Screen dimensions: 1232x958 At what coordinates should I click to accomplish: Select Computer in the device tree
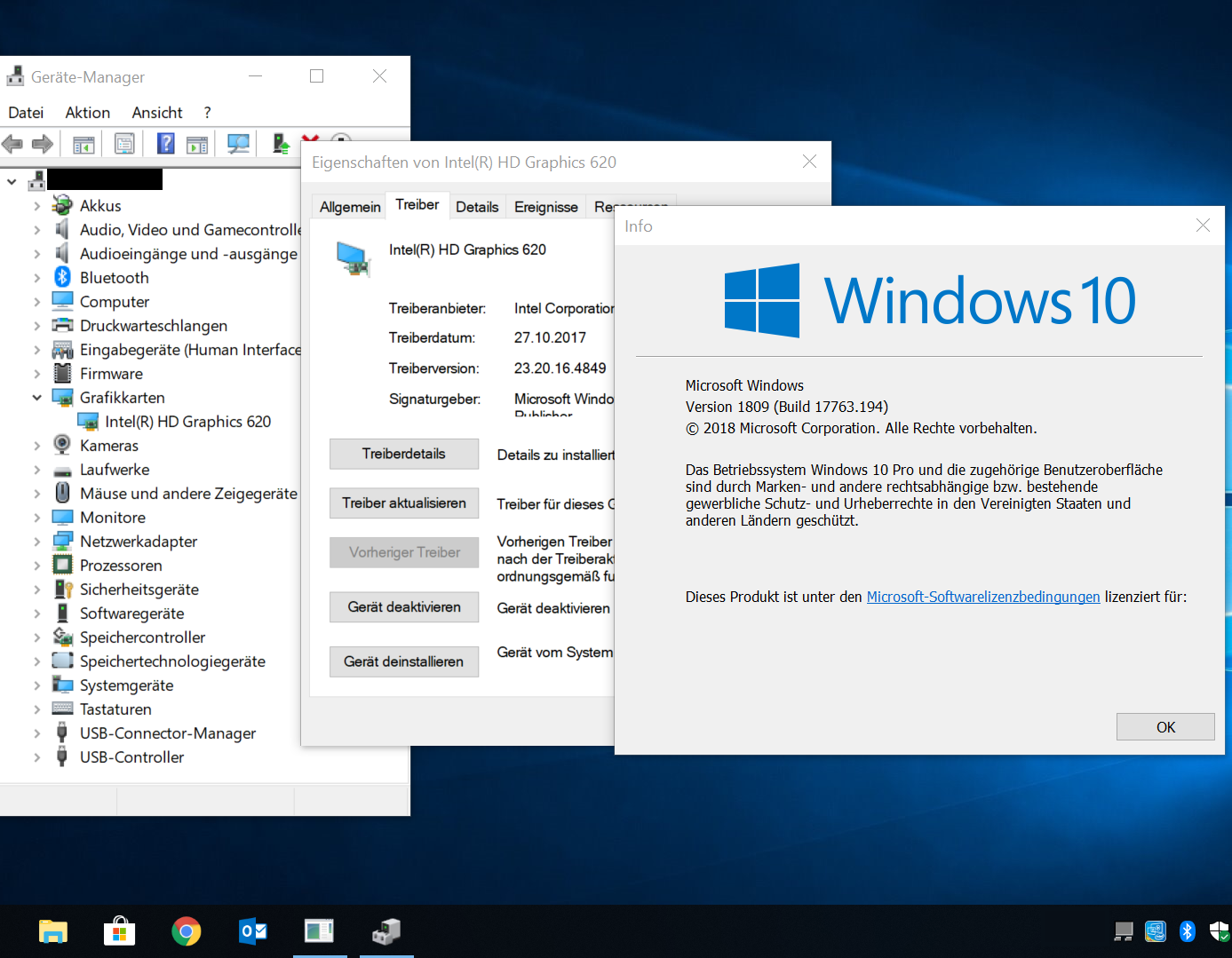(115, 302)
